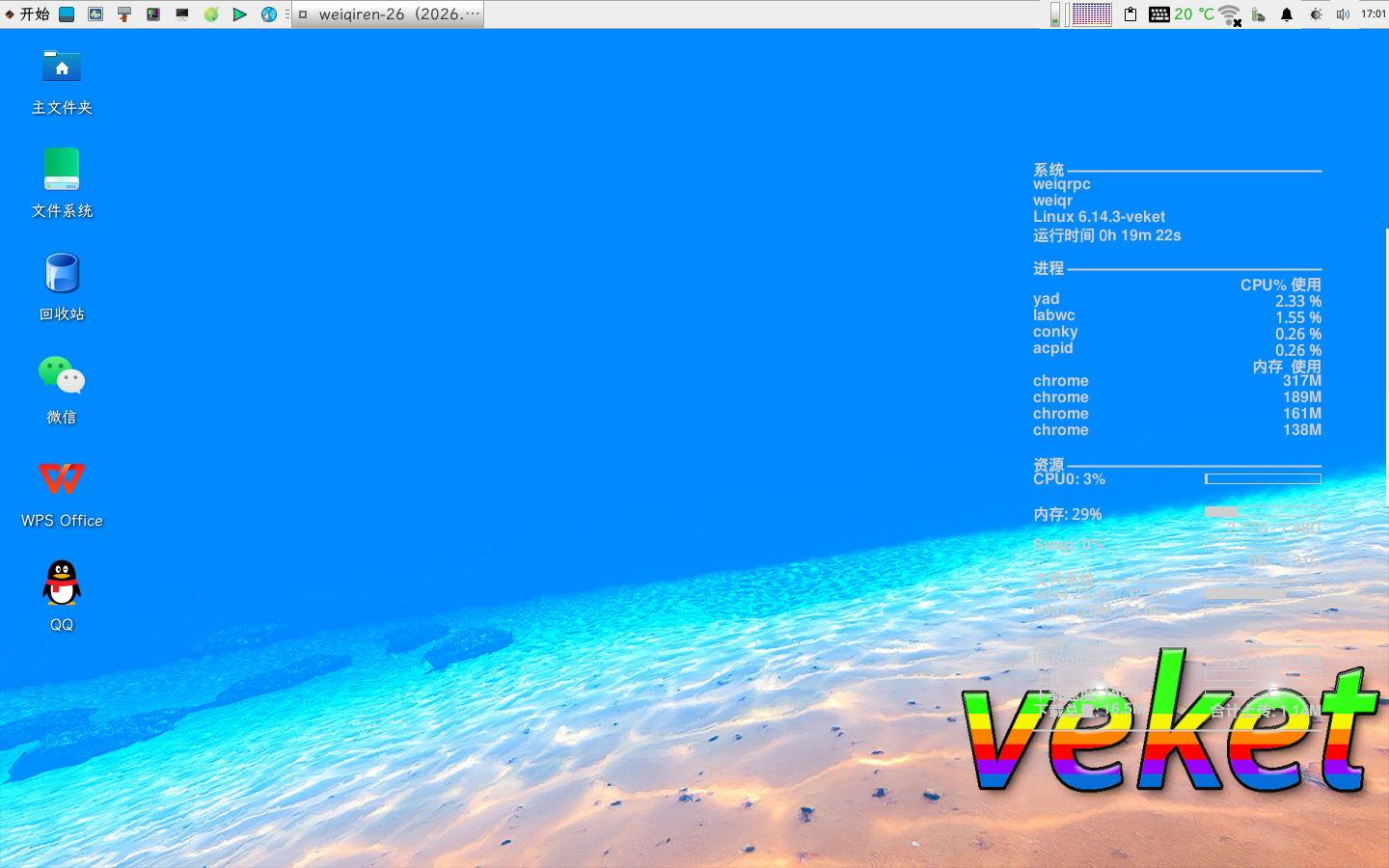The image size is (1389, 868).
Task: Open QQ messenger on the desktop
Action: click(61, 583)
